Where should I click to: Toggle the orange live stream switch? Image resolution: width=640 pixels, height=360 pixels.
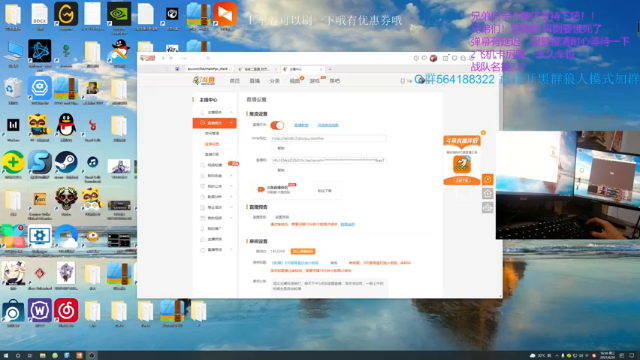[x=277, y=125]
